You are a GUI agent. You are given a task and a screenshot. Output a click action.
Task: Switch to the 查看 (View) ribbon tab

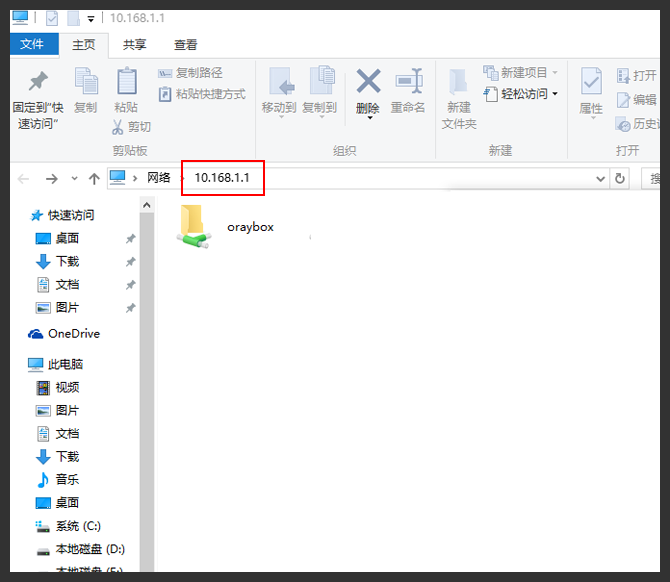pyautogui.click(x=185, y=45)
